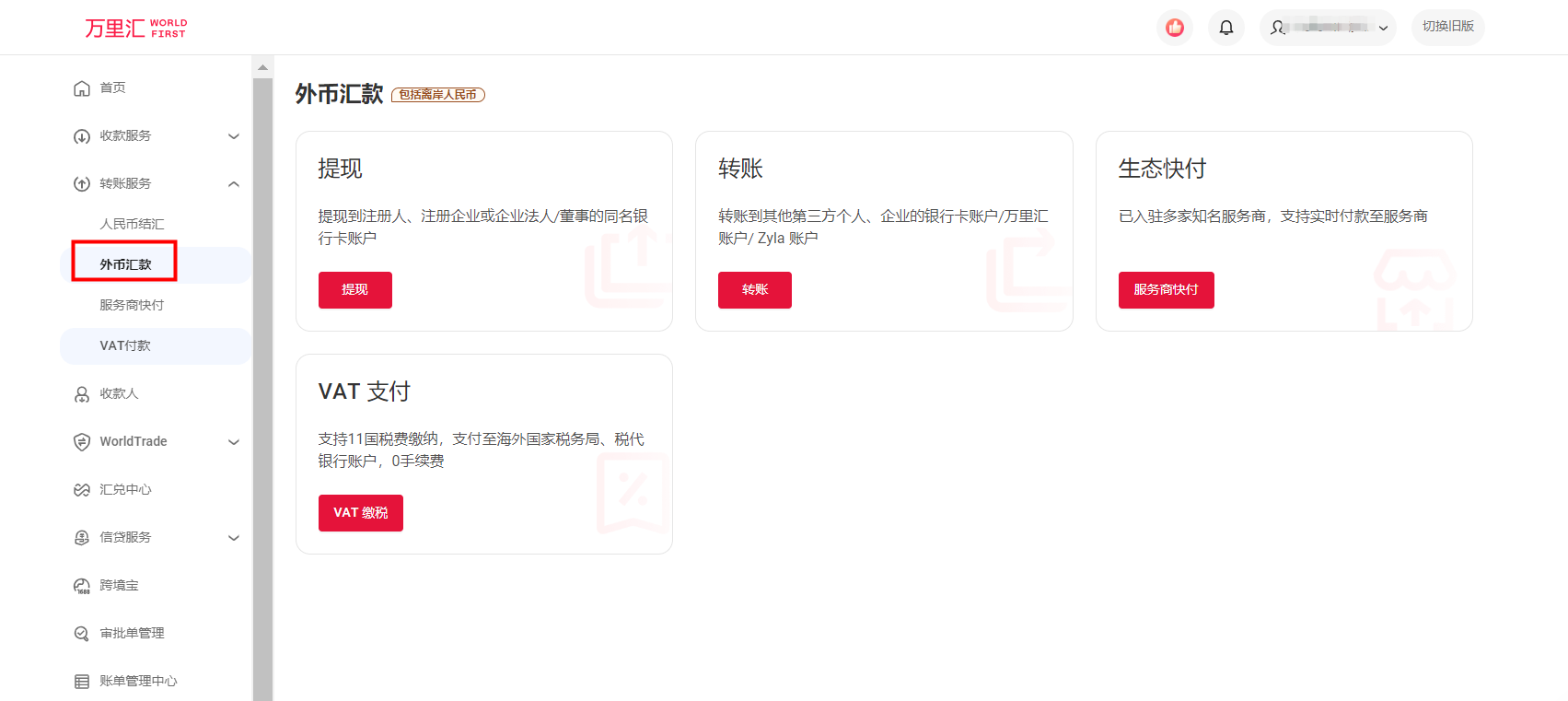Click the 收款服务 download-circle icon
The image size is (1568, 701).
point(82,136)
